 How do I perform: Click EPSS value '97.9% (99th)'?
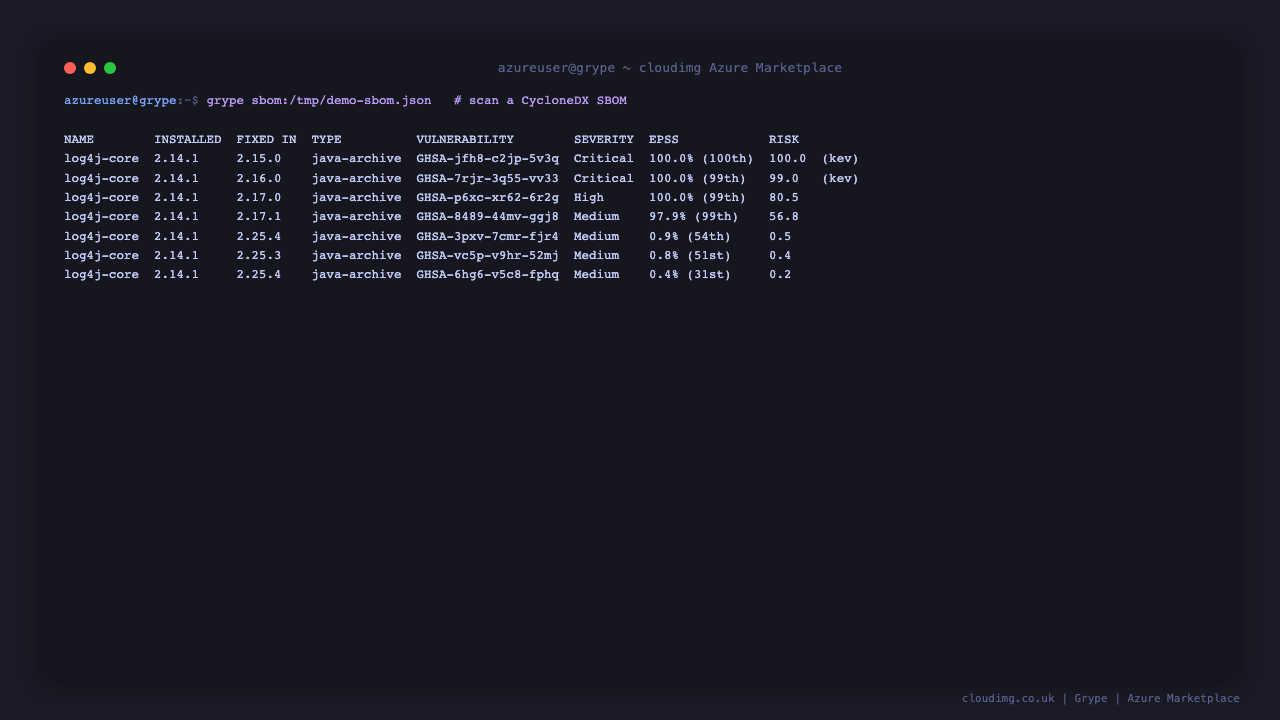694,217
